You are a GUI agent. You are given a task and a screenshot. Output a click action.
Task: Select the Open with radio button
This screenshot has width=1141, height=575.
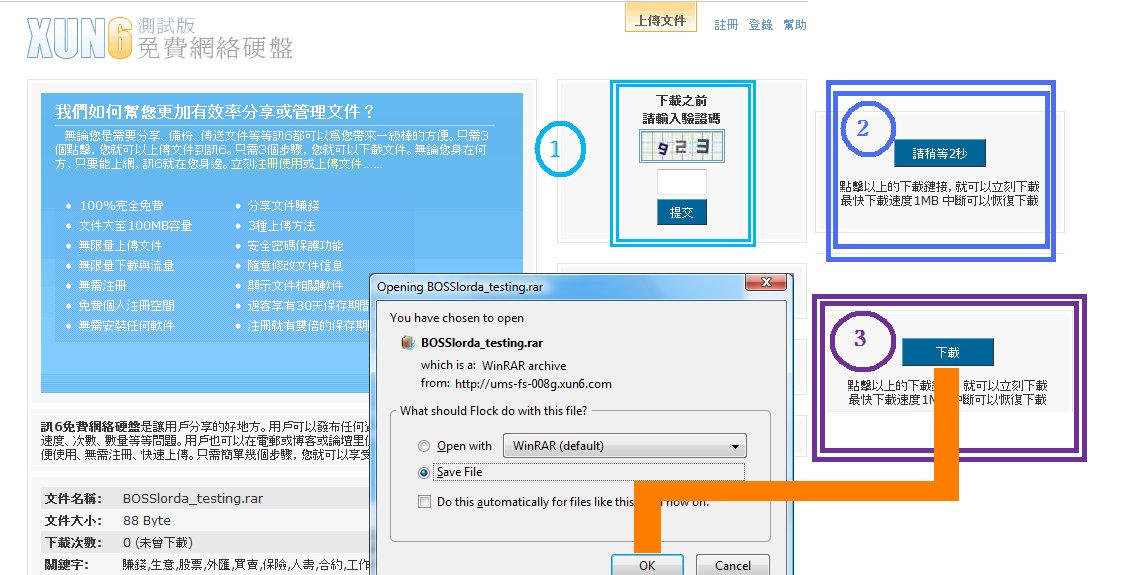(424, 446)
